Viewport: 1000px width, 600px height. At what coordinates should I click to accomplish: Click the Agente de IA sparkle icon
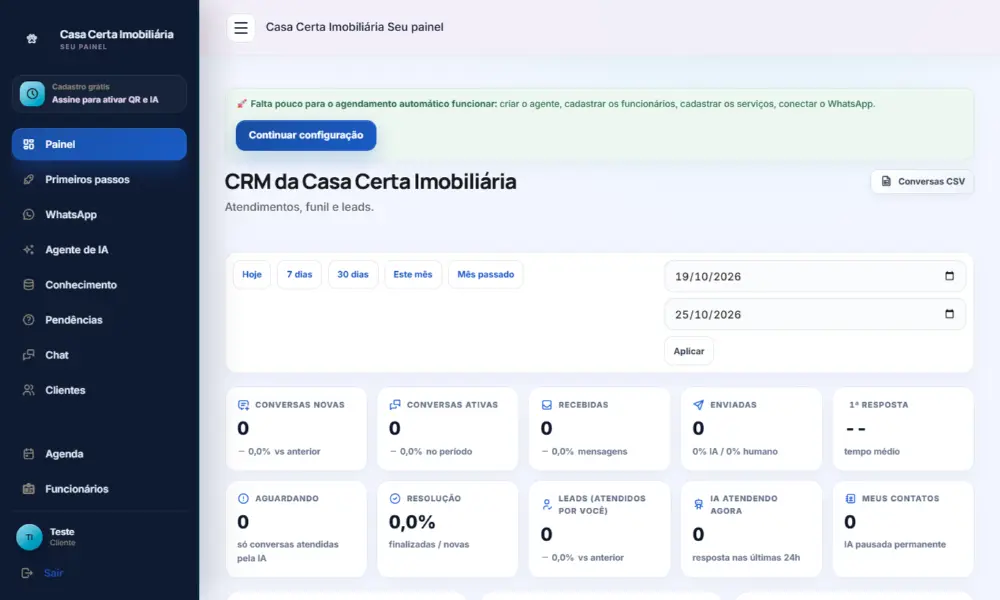(x=29, y=249)
